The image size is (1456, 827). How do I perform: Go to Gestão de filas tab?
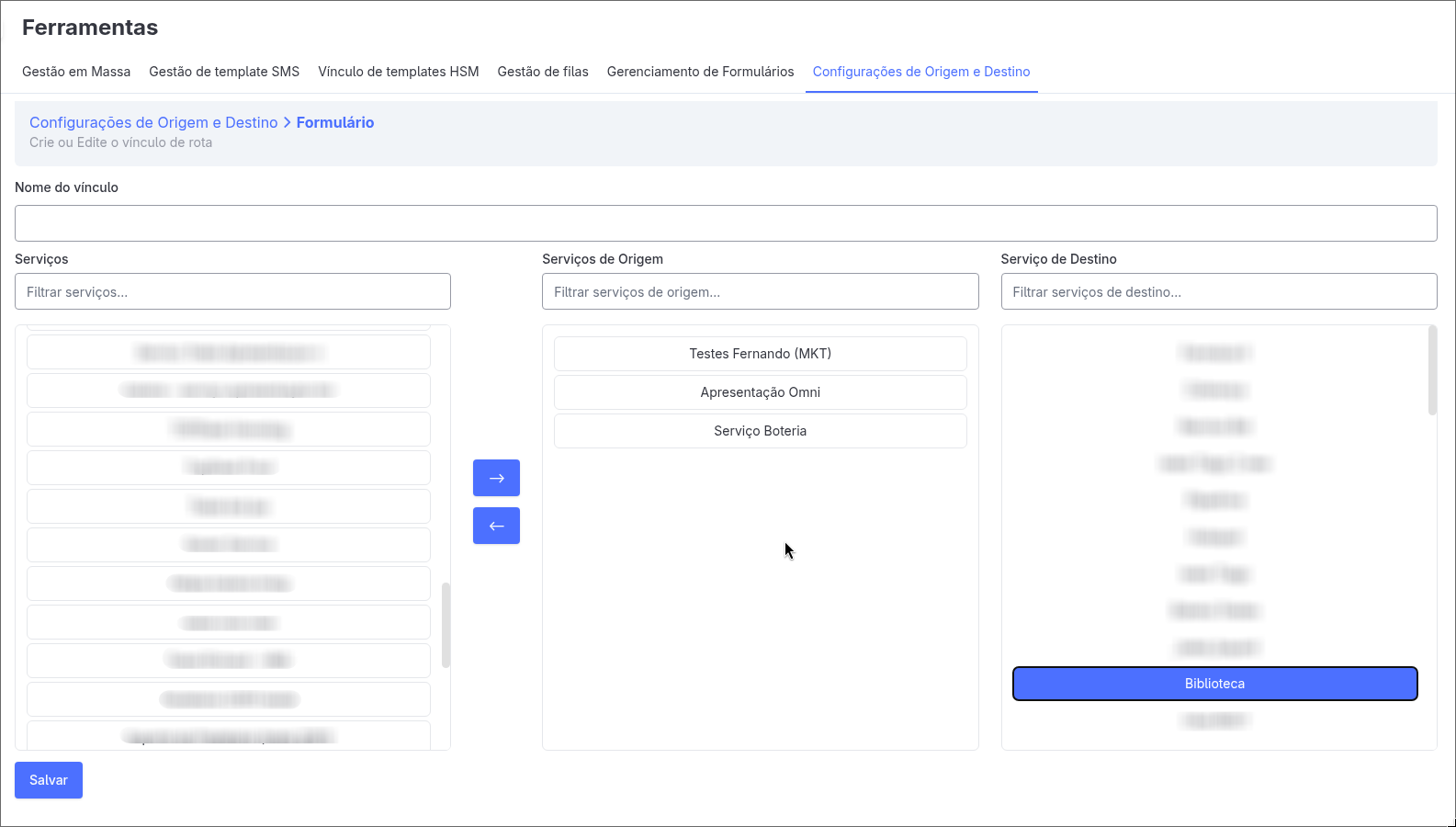543,72
